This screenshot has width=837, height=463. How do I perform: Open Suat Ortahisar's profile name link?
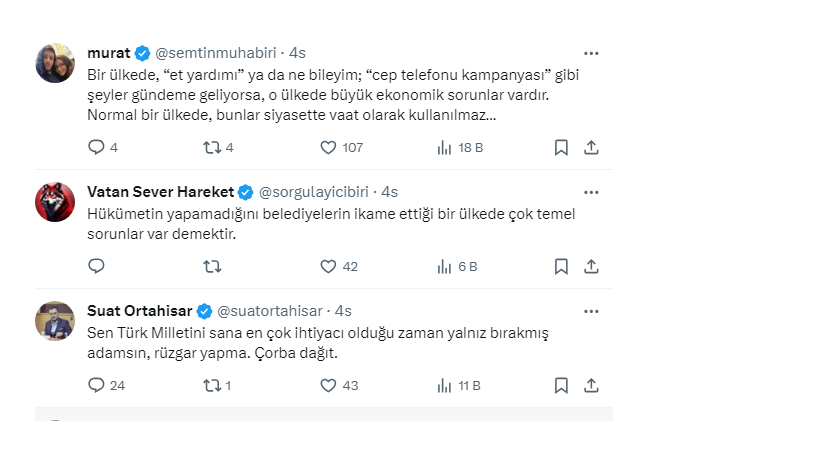[140, 310]
